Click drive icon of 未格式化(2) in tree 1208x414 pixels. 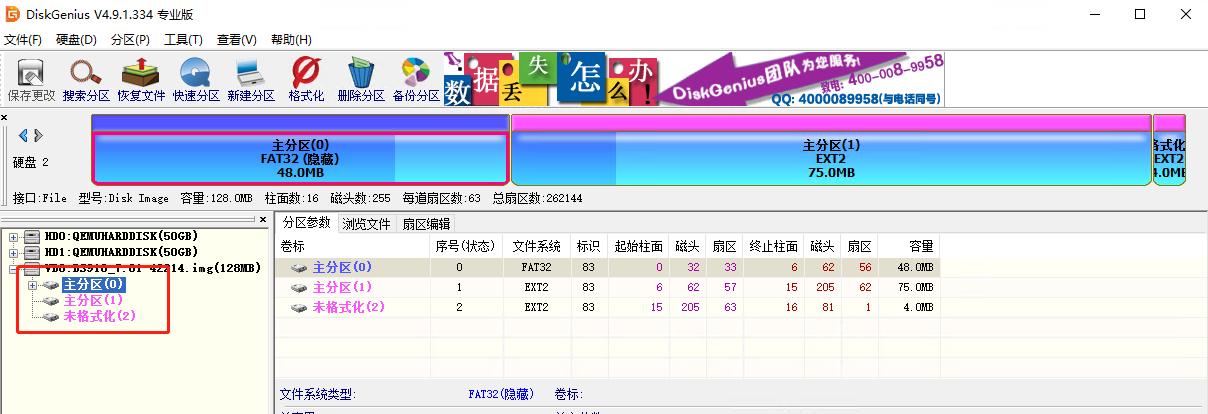pos(50,316)
